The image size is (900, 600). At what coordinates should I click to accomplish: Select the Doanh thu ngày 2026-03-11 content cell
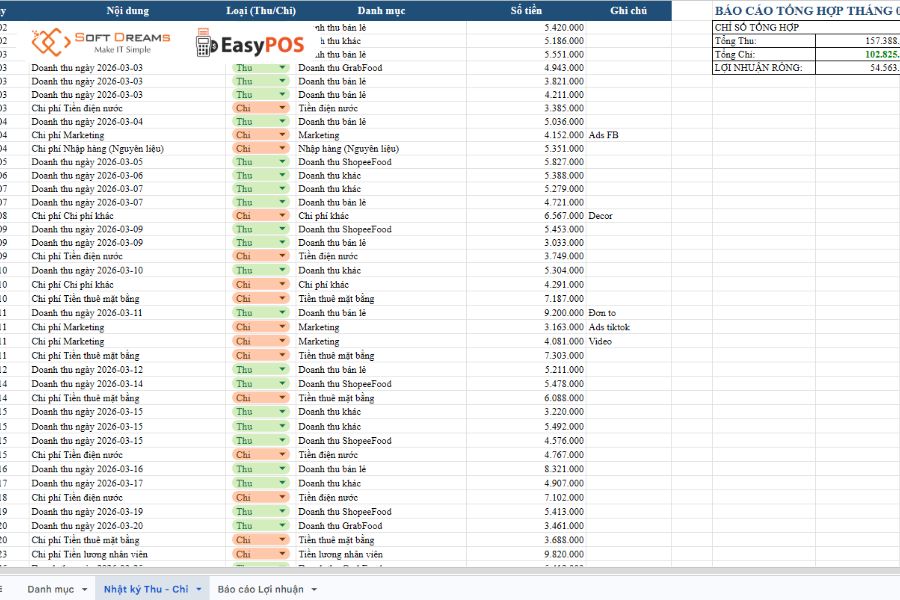pyautogui.click(x=127, y=313)
